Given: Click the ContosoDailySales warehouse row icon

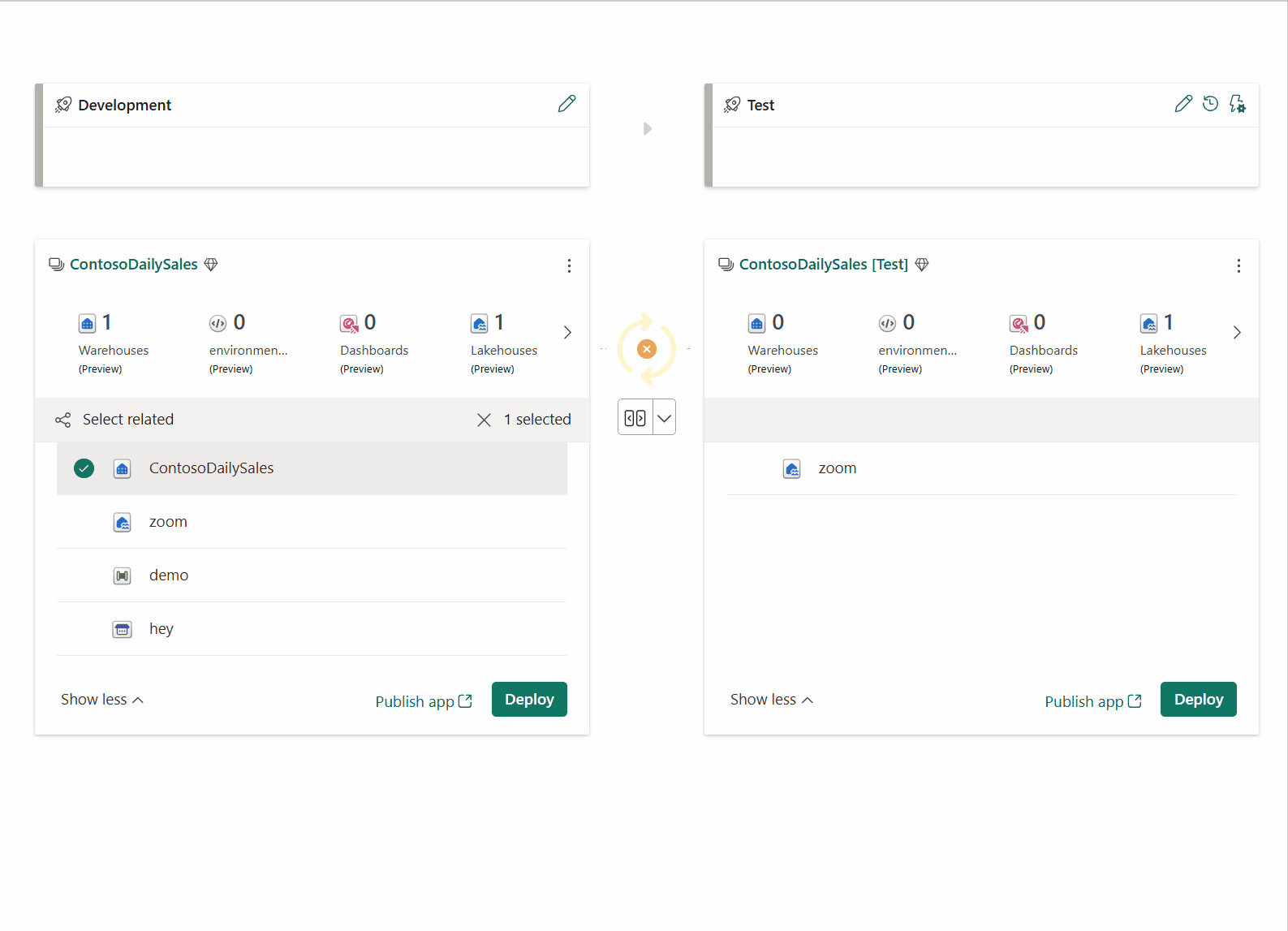Looking at the screenshot, I should click(x=122, y=468).
